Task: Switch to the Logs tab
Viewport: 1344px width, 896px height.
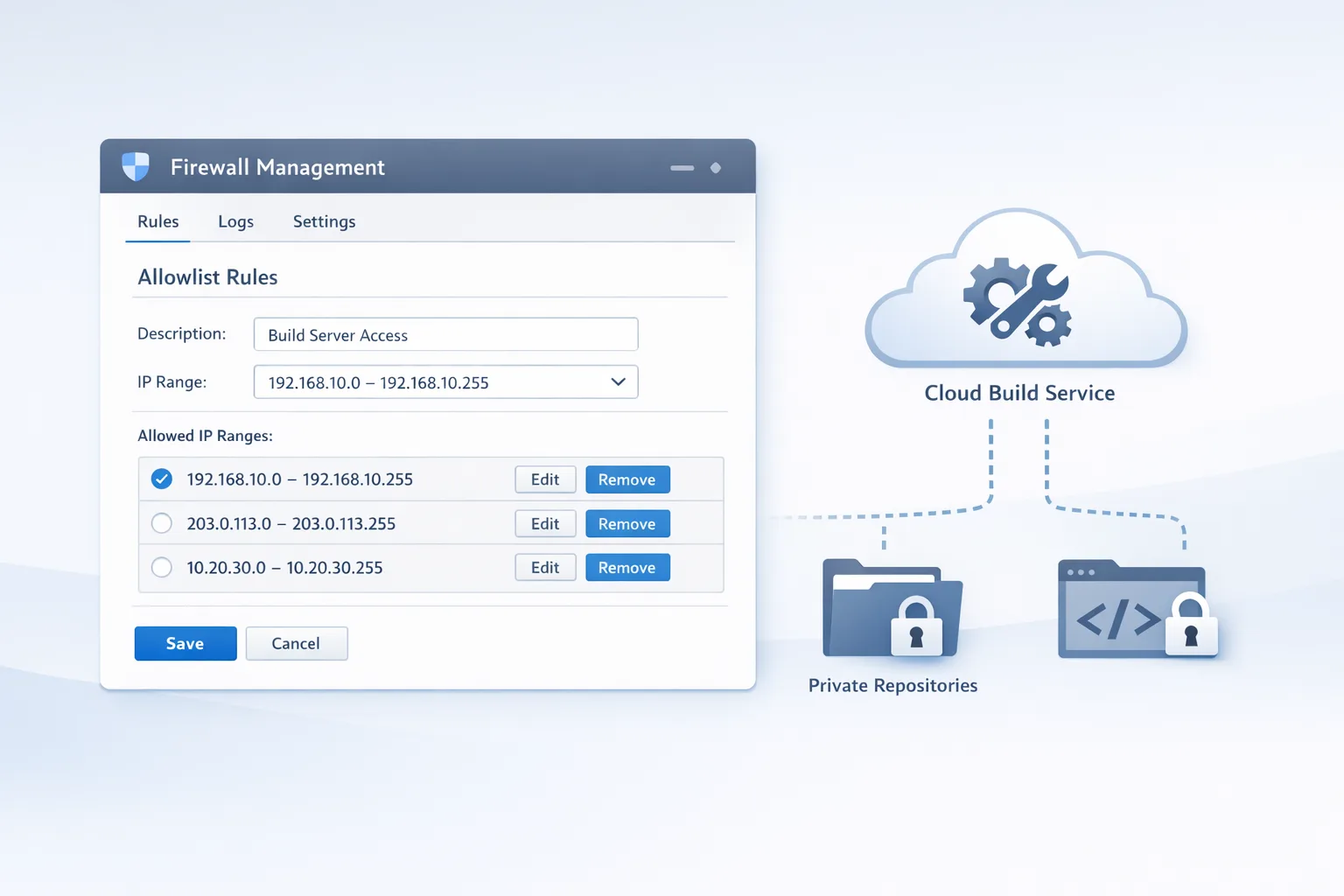Action: click(234, 221)
